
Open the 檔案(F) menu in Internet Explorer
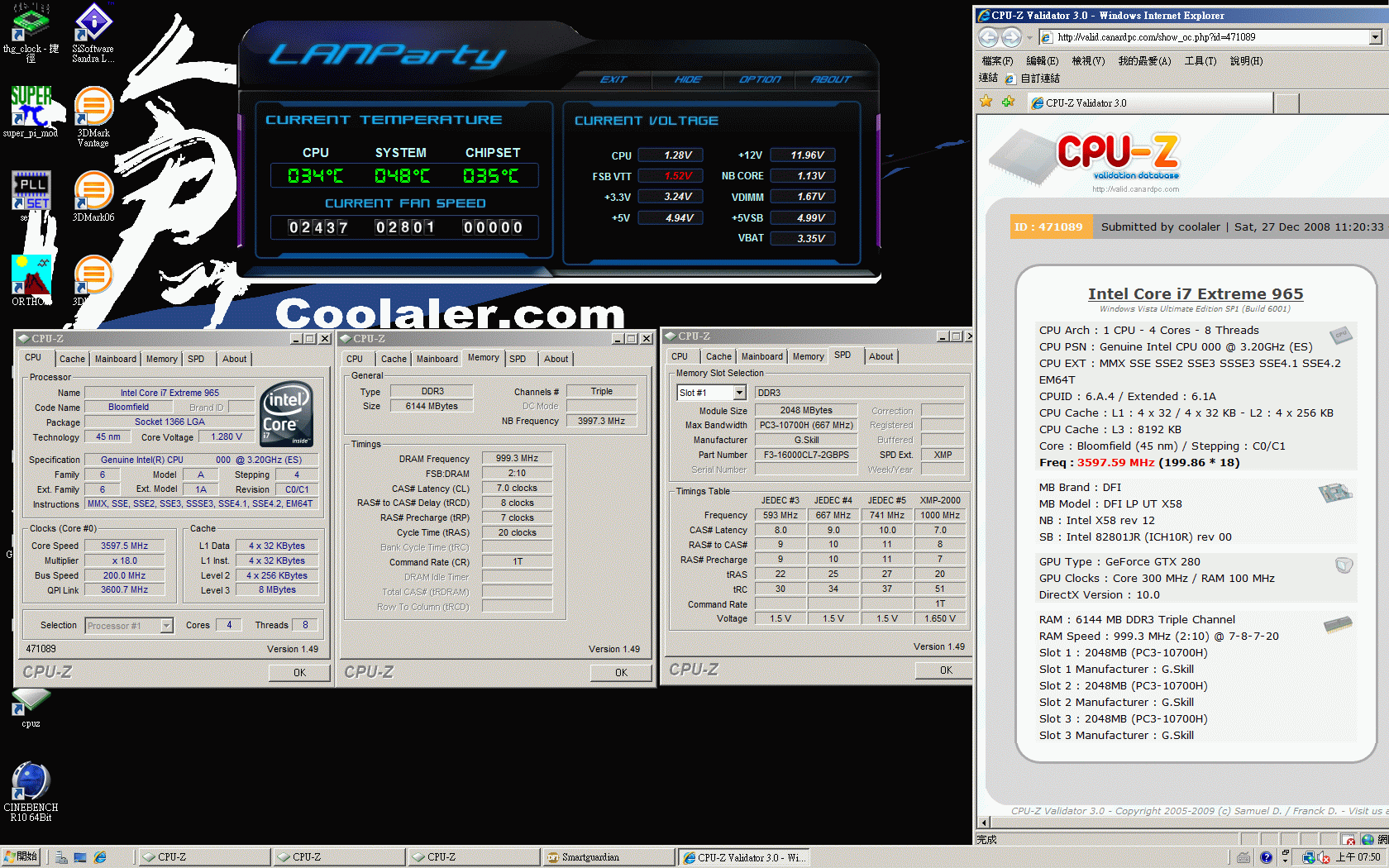click(x=997, y=61)
